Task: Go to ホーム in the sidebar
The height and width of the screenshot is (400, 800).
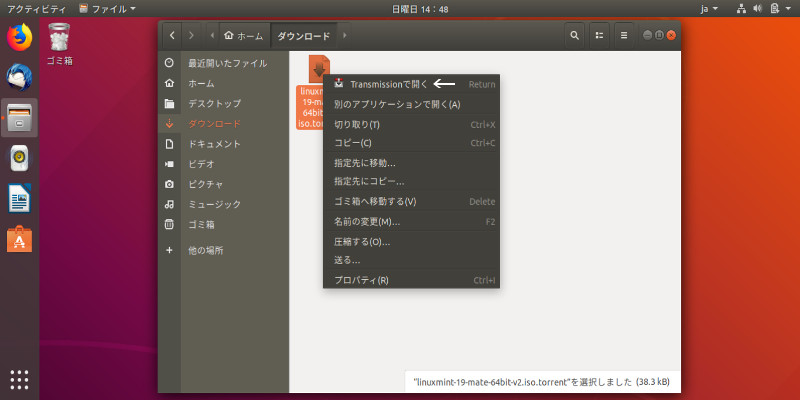Action: [x=223, y=83]
